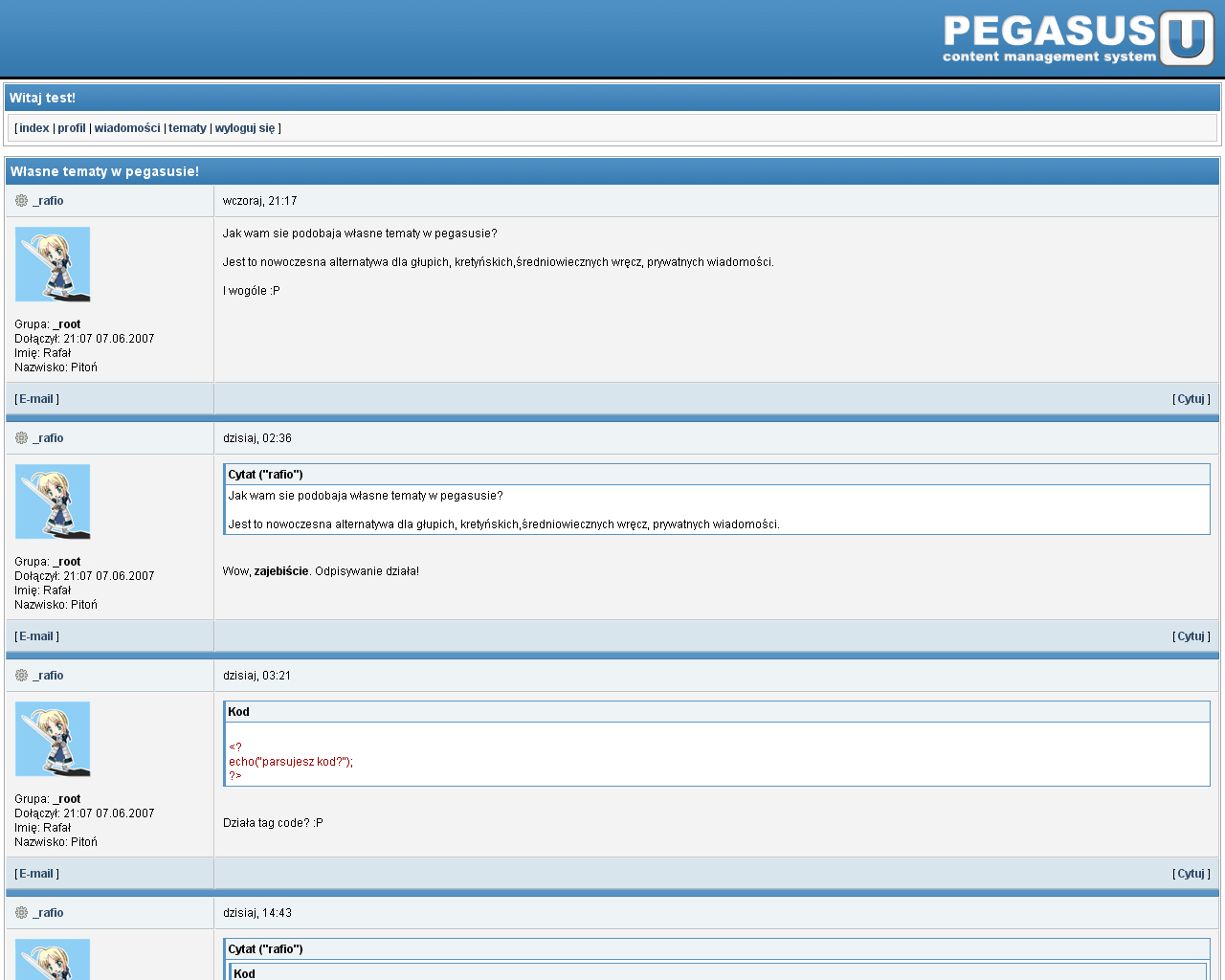1225x980 pixels.
Task: Click gear icon beside third _rafio post
Action: pos(21,676)
